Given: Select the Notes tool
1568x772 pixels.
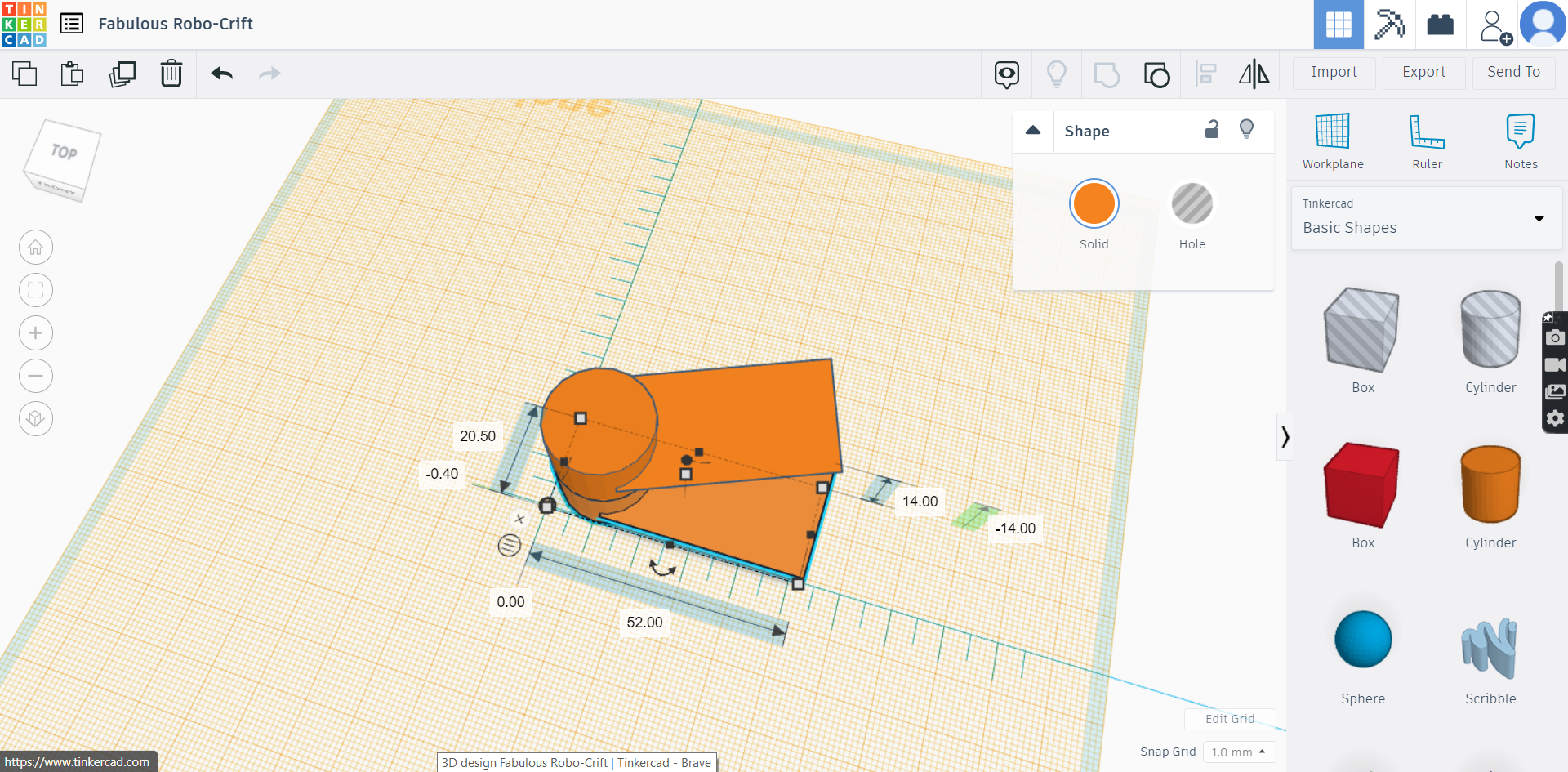Looking at the screenshot, I should pyautogui.click(x=1521, y=141).
